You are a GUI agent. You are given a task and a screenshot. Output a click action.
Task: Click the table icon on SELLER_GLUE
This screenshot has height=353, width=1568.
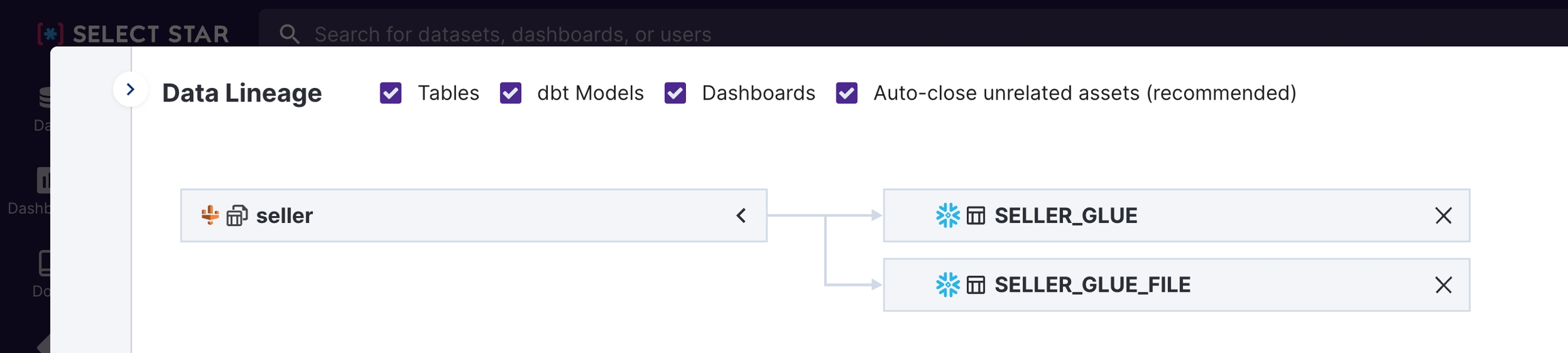976,215
